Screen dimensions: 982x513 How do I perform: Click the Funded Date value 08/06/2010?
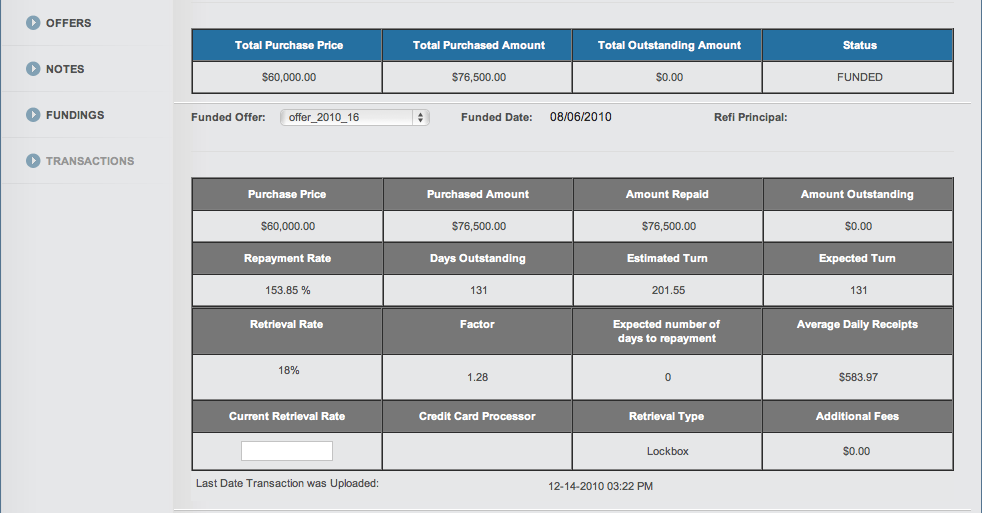pos(581,117)
